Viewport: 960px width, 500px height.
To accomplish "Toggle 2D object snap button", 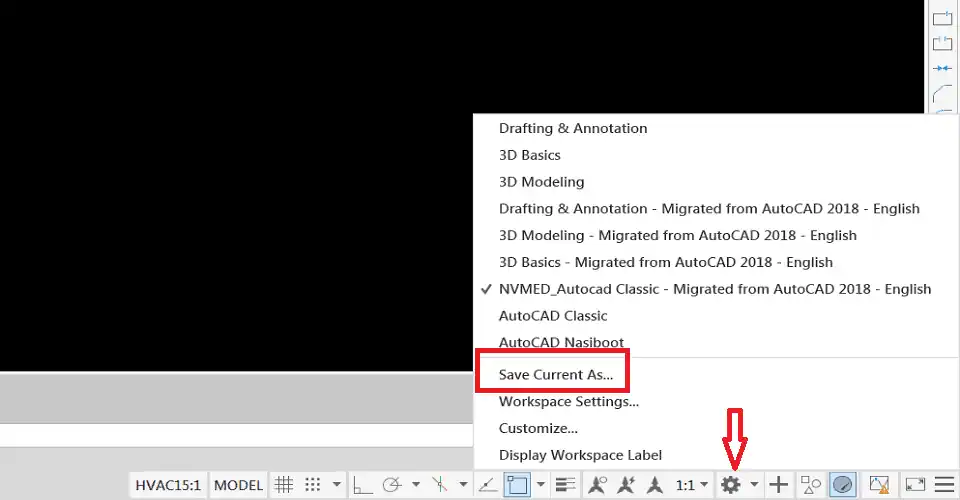I will [x=517, y=485].
